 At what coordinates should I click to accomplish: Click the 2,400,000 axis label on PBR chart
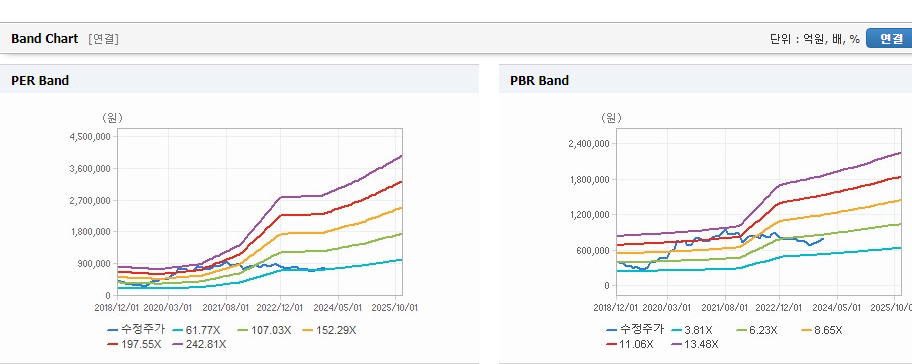tap(590, 144)
